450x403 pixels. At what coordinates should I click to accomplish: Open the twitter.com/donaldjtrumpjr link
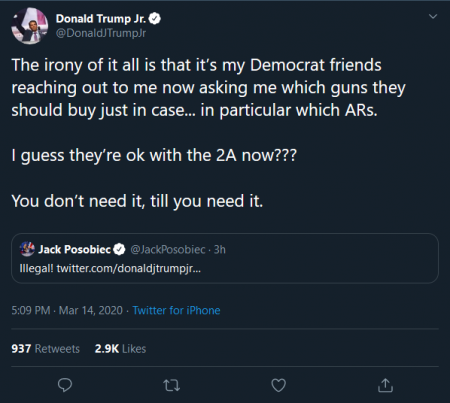129,268
